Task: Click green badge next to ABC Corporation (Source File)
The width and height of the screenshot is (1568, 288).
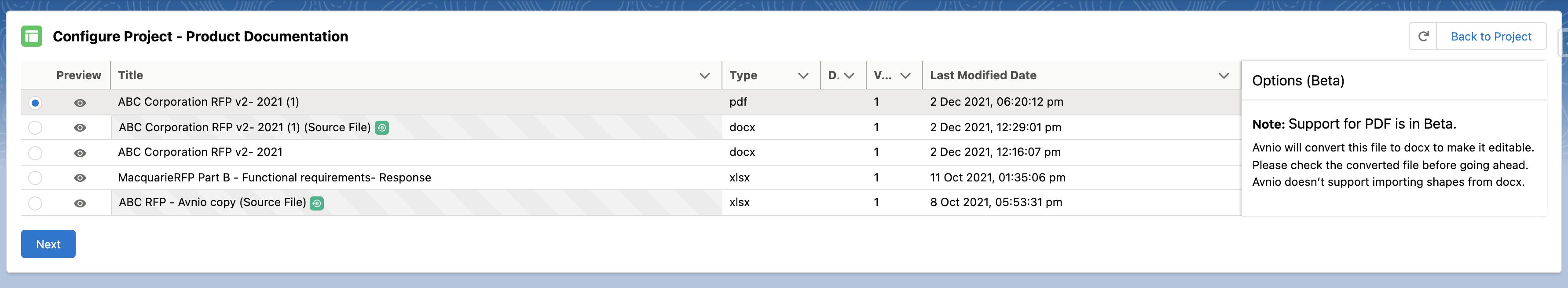Action: coord(381,128)
